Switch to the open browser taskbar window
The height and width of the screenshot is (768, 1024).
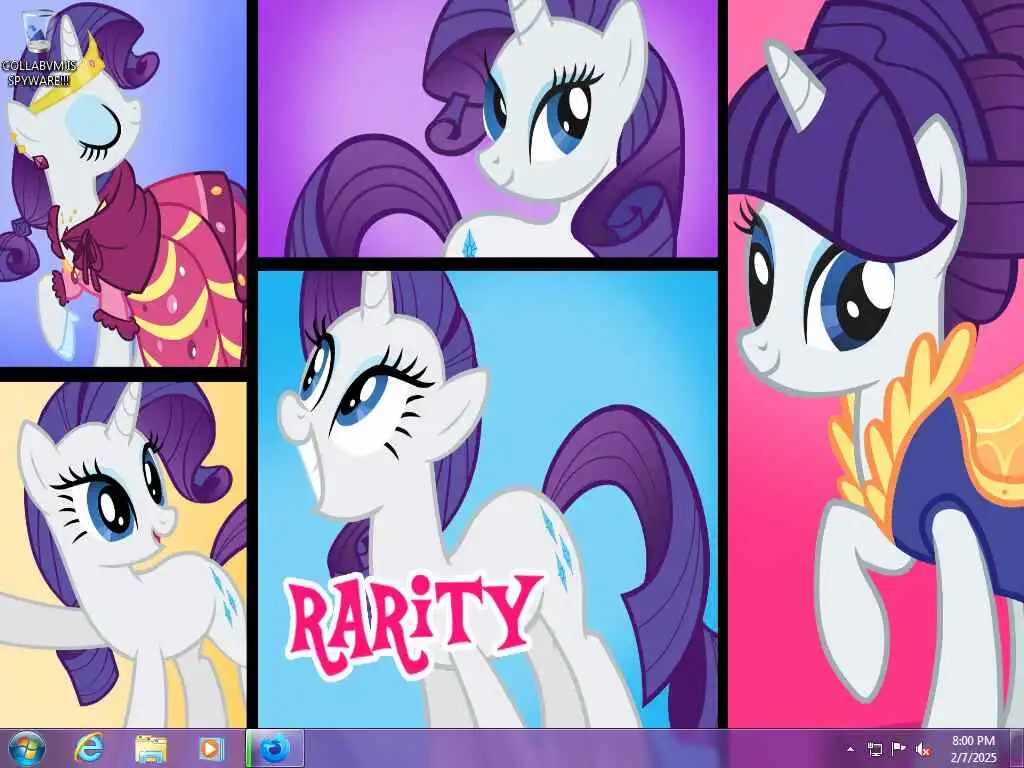275,748
